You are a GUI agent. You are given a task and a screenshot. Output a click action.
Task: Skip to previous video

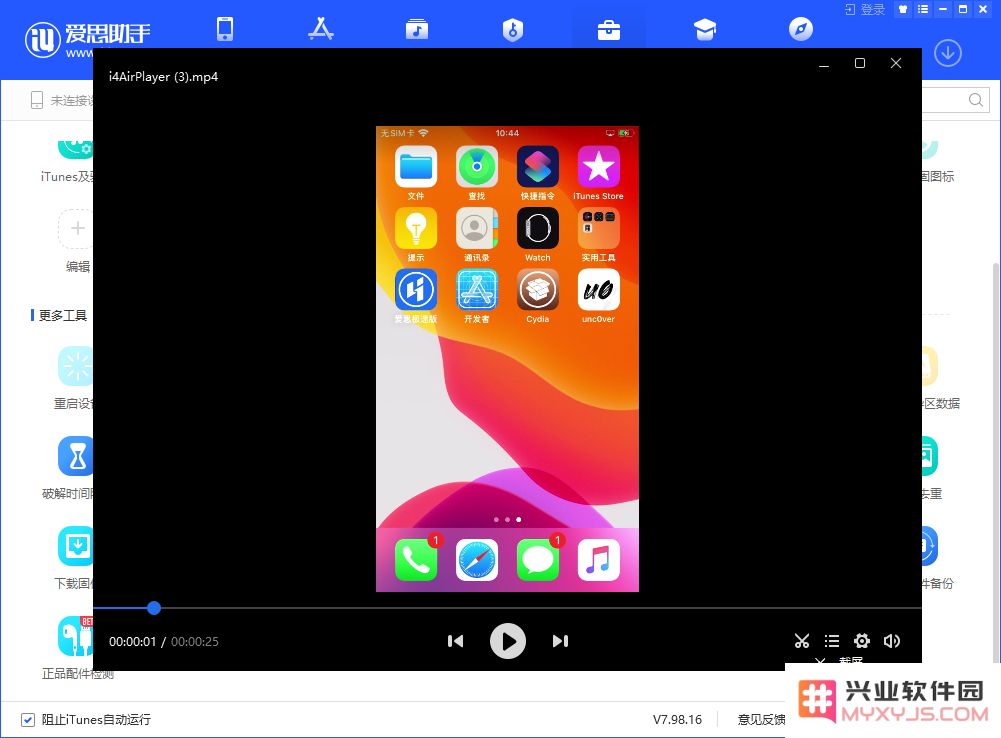[455, 641]
